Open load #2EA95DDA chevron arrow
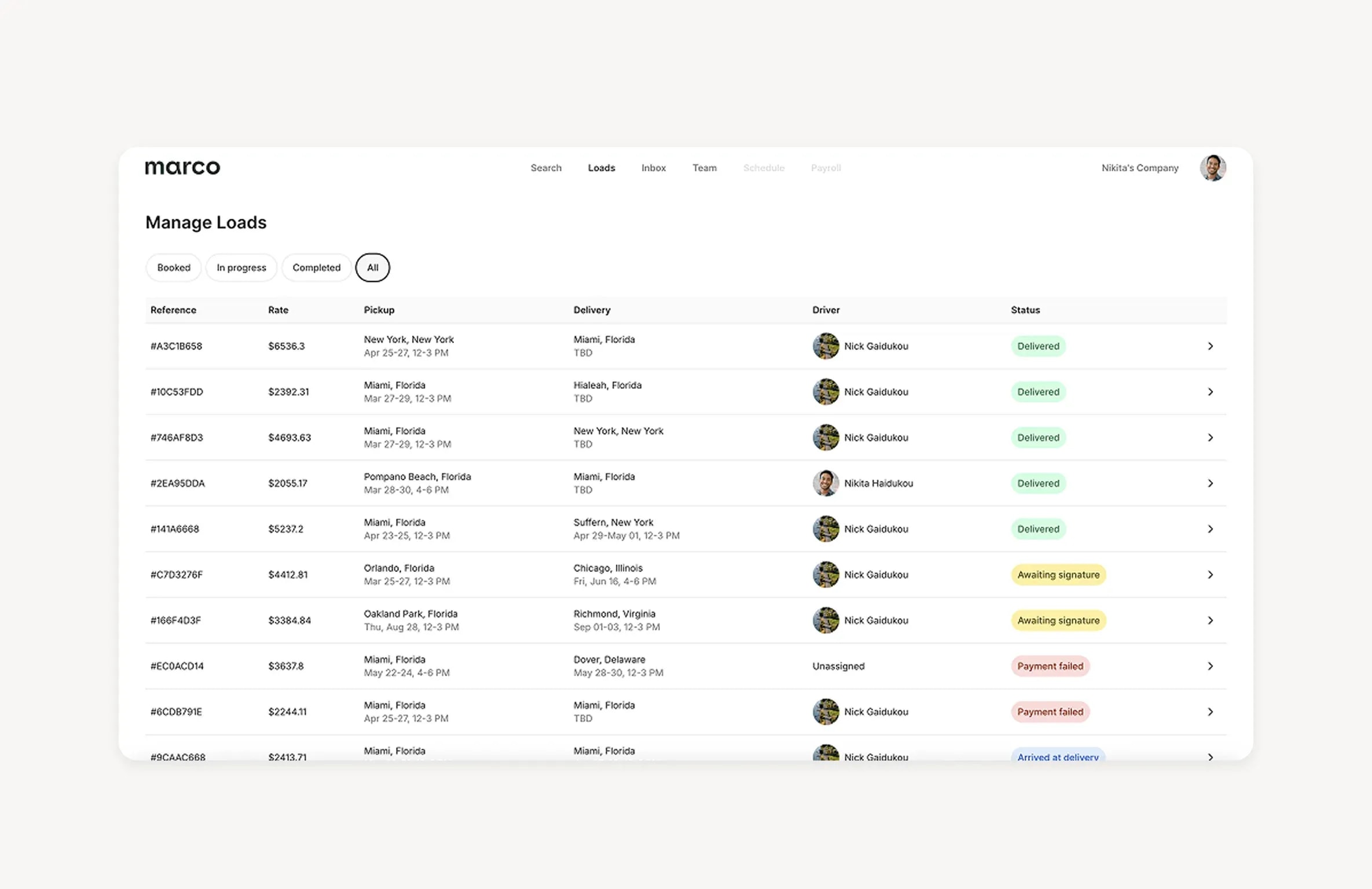 pyautogui.click(x=1210, y=483)
